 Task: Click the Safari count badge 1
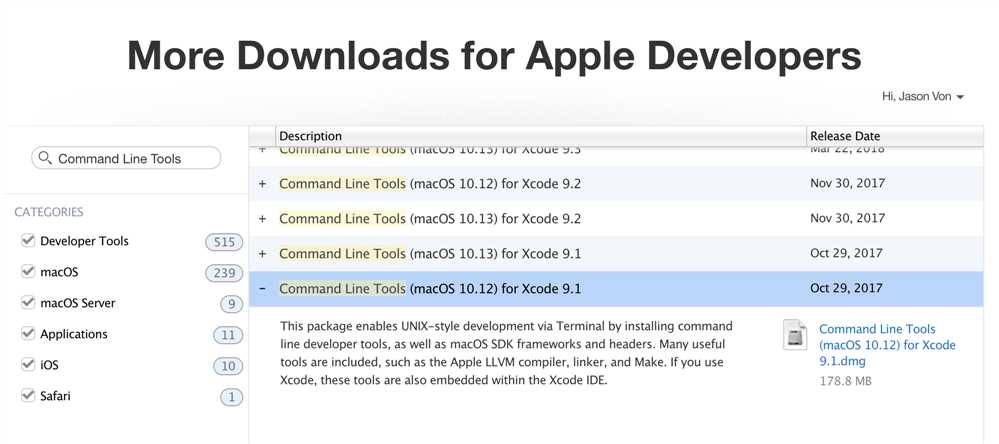point(232,397)
